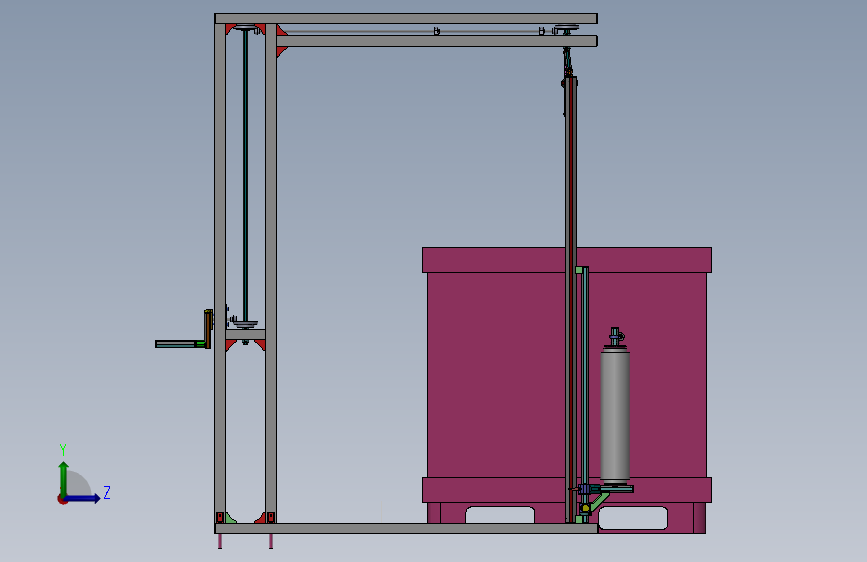Select the magenta pallet load body
867x562 pixels.
tap(498, 374)
